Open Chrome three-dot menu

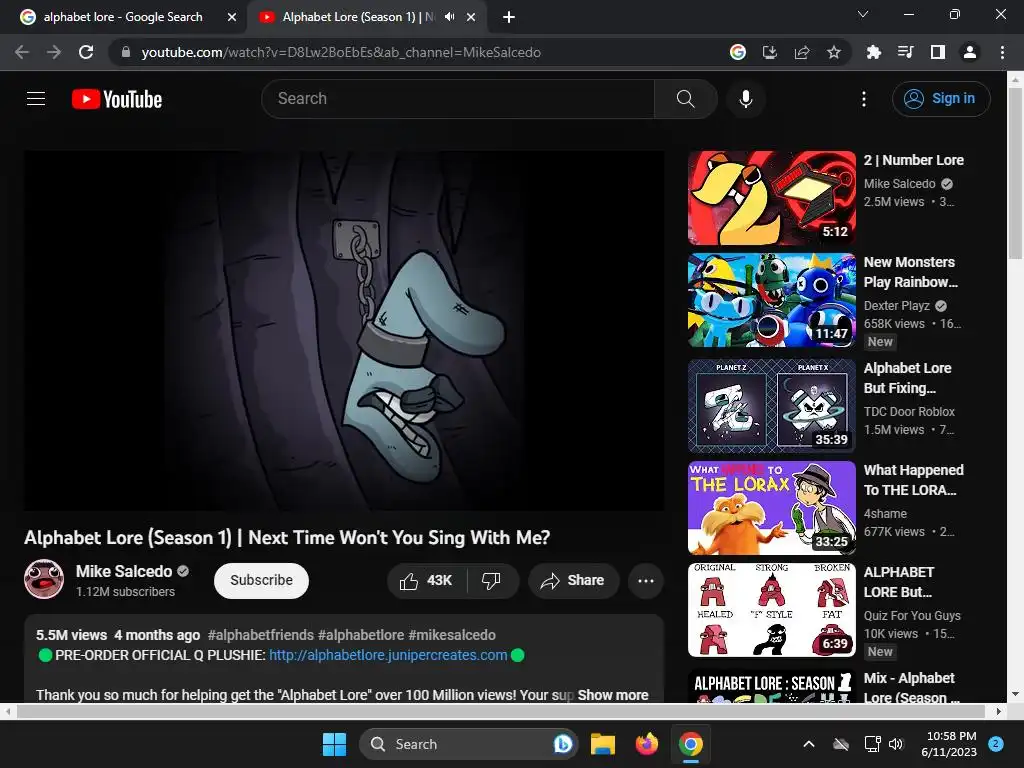coord(1002,52)
